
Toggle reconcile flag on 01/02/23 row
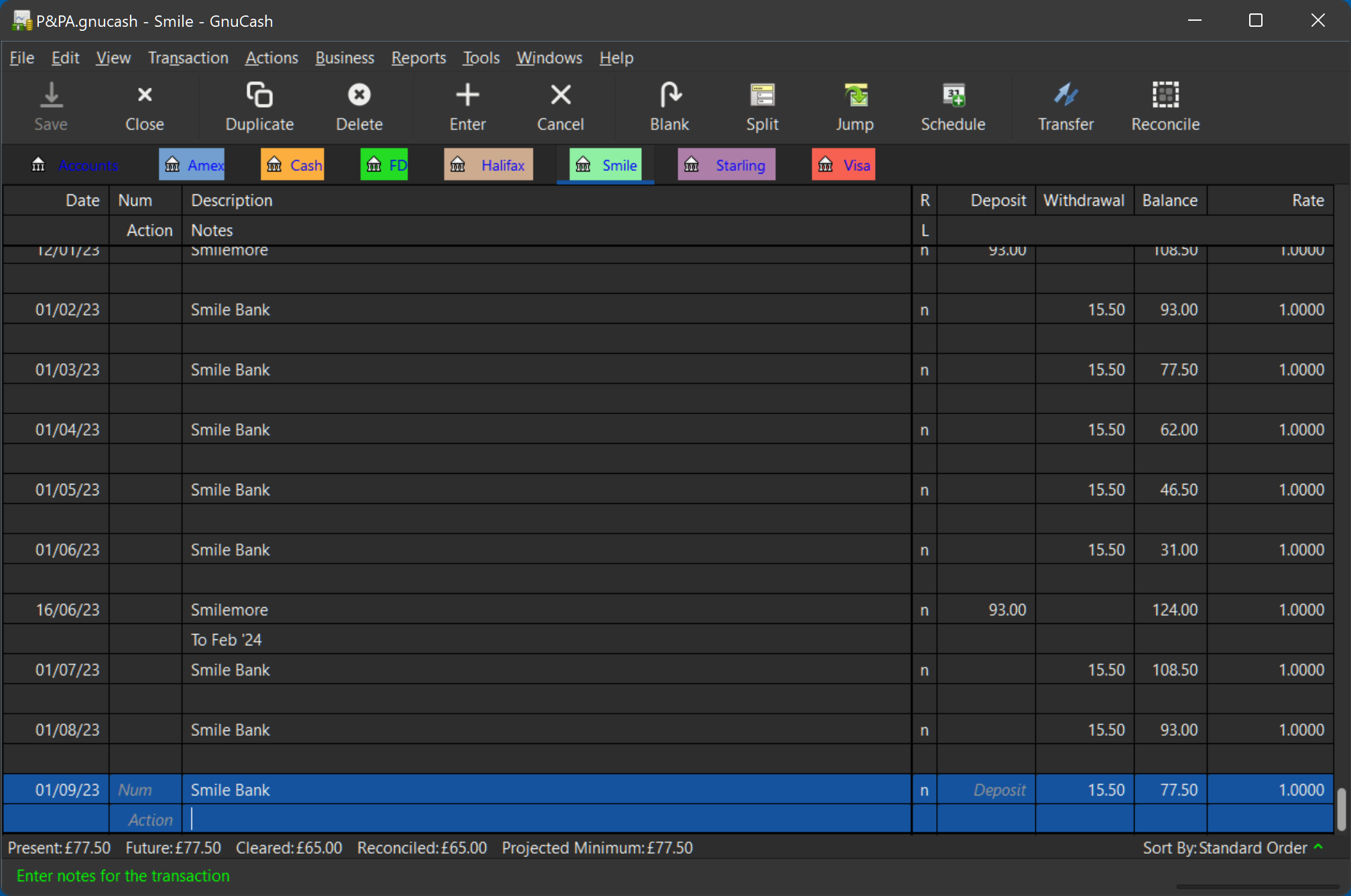(x=924, y=310)
